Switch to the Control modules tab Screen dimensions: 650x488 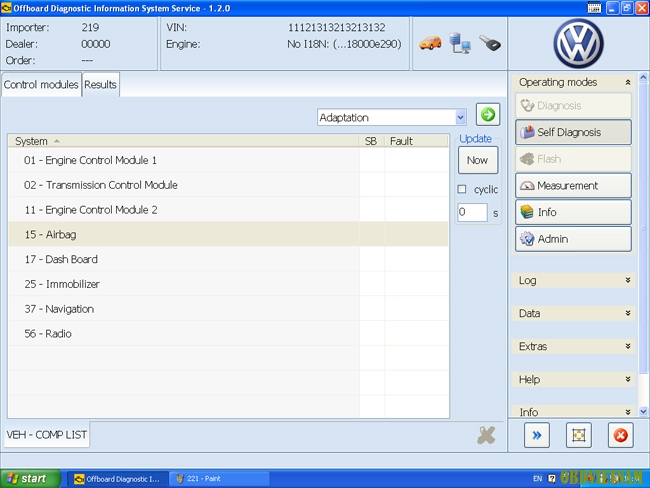[x=41, y=85]
